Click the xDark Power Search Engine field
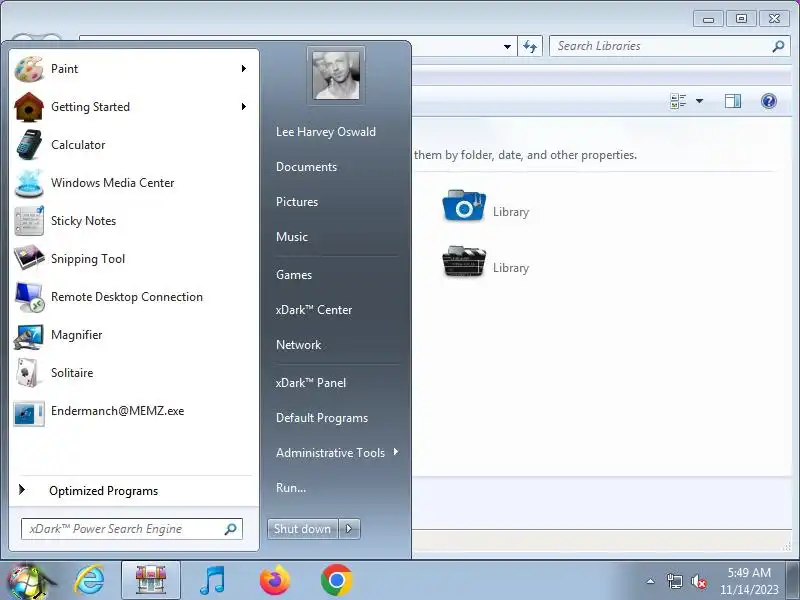Screen dimensions: 800x600 coord(132,529)
